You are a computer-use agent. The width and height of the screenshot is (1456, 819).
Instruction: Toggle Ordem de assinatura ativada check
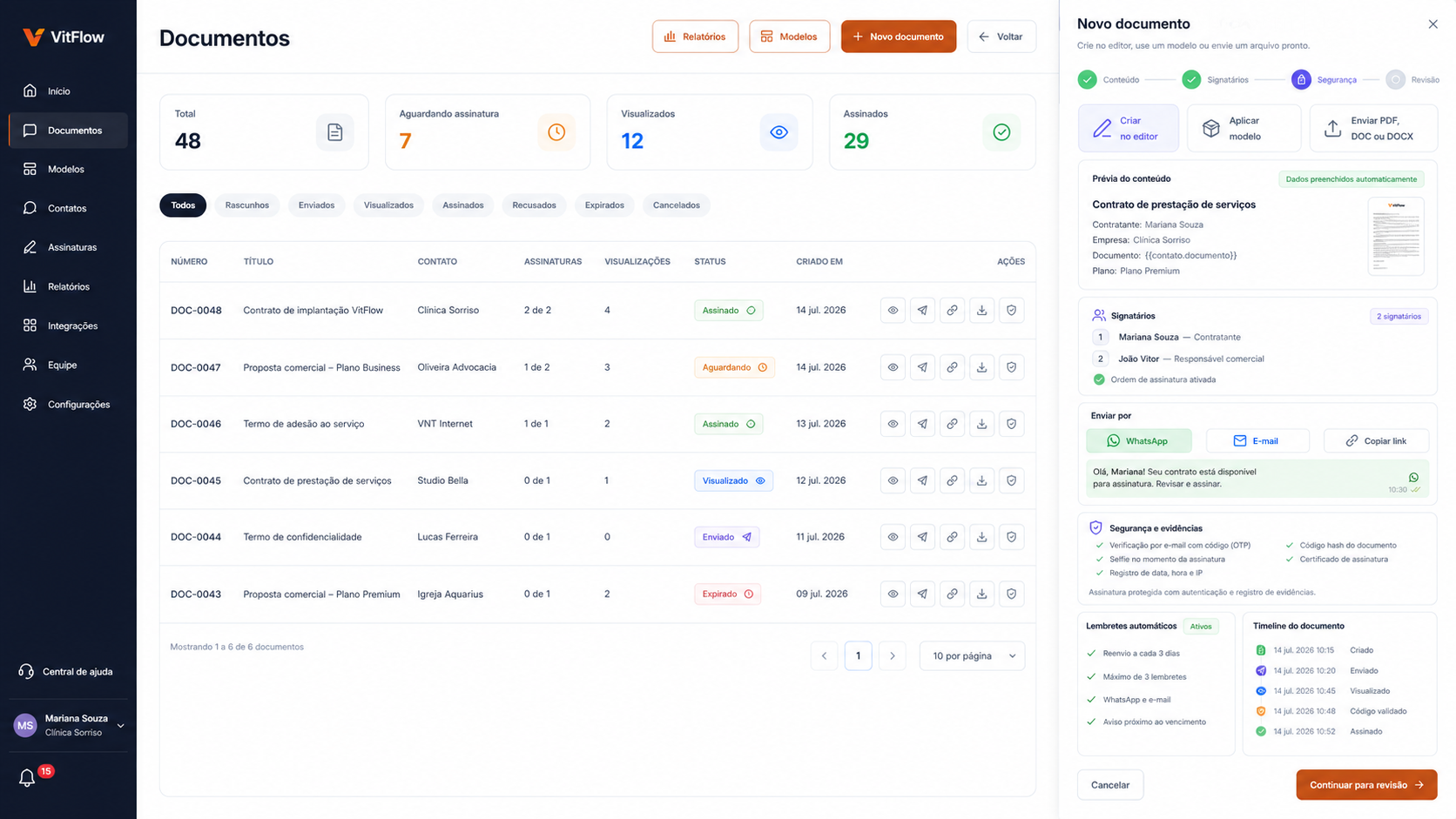tap(1099, 379)
